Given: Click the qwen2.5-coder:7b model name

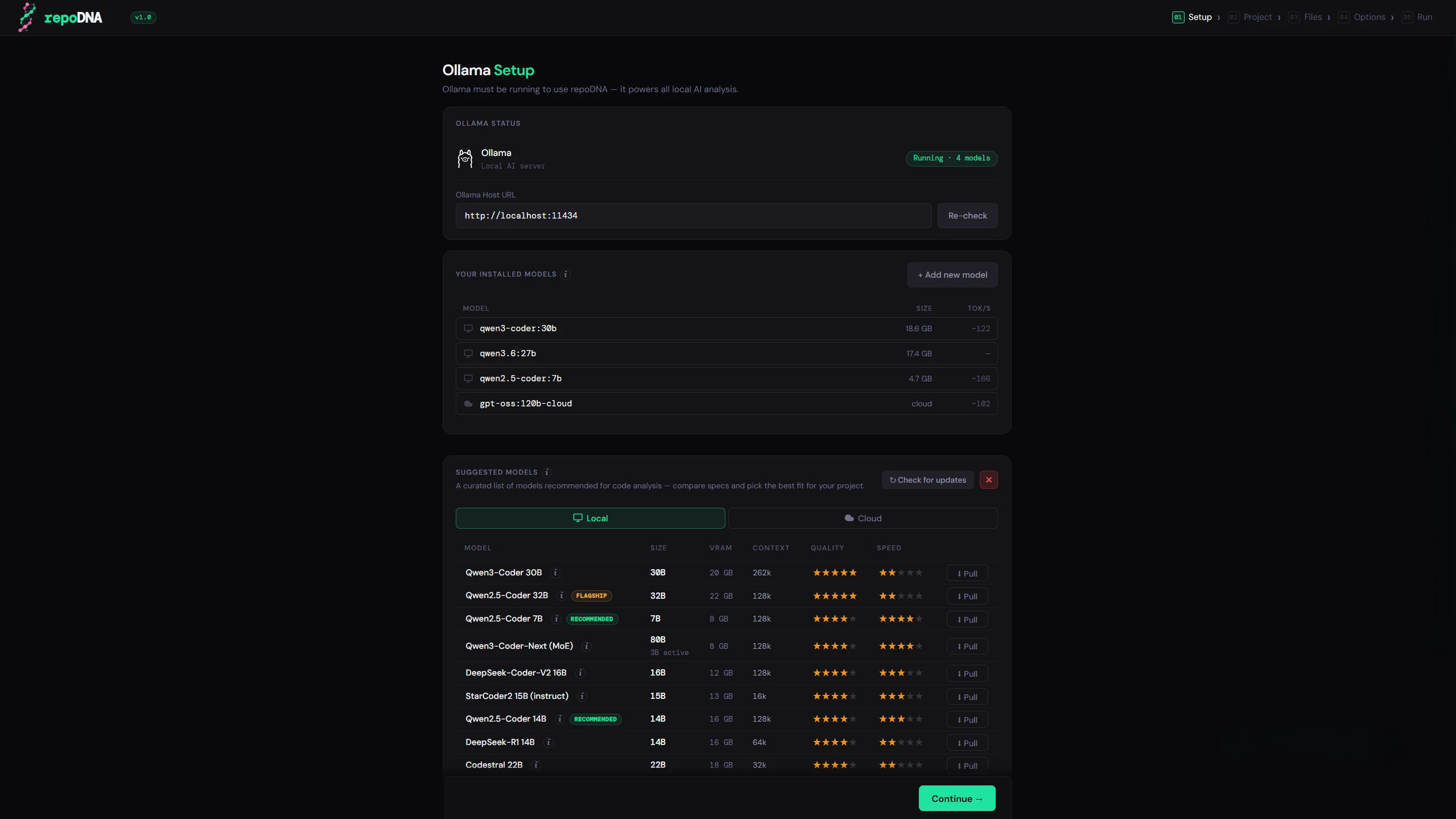Looking at the screenshot, I should click(520, 378).
